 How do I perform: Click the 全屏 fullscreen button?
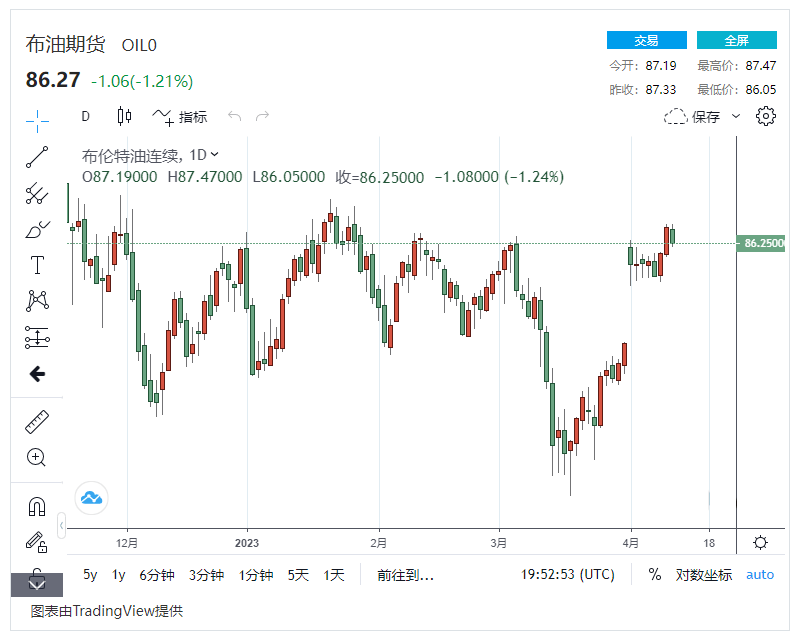(736, 40)
